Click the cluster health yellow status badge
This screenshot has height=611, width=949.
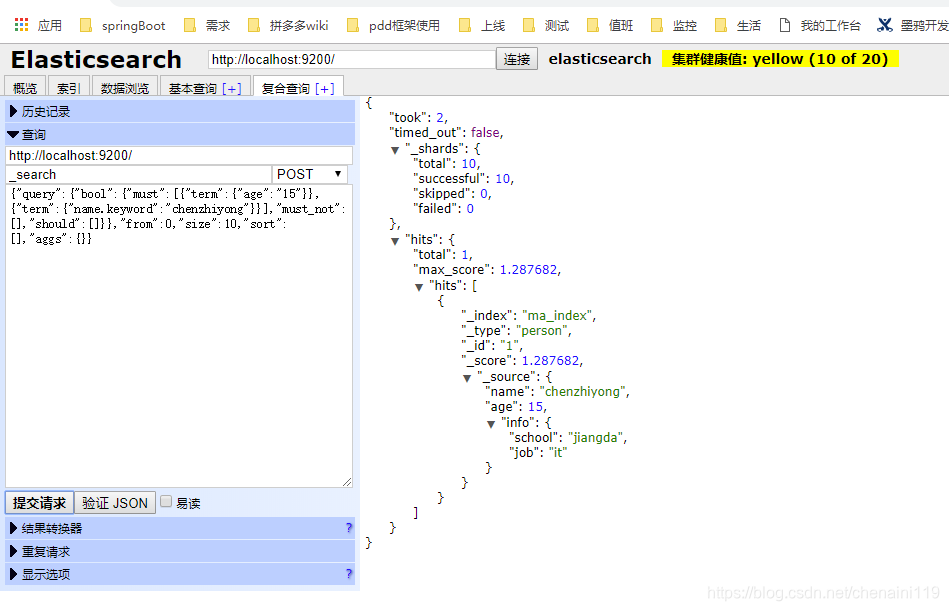tap(780, 59)
